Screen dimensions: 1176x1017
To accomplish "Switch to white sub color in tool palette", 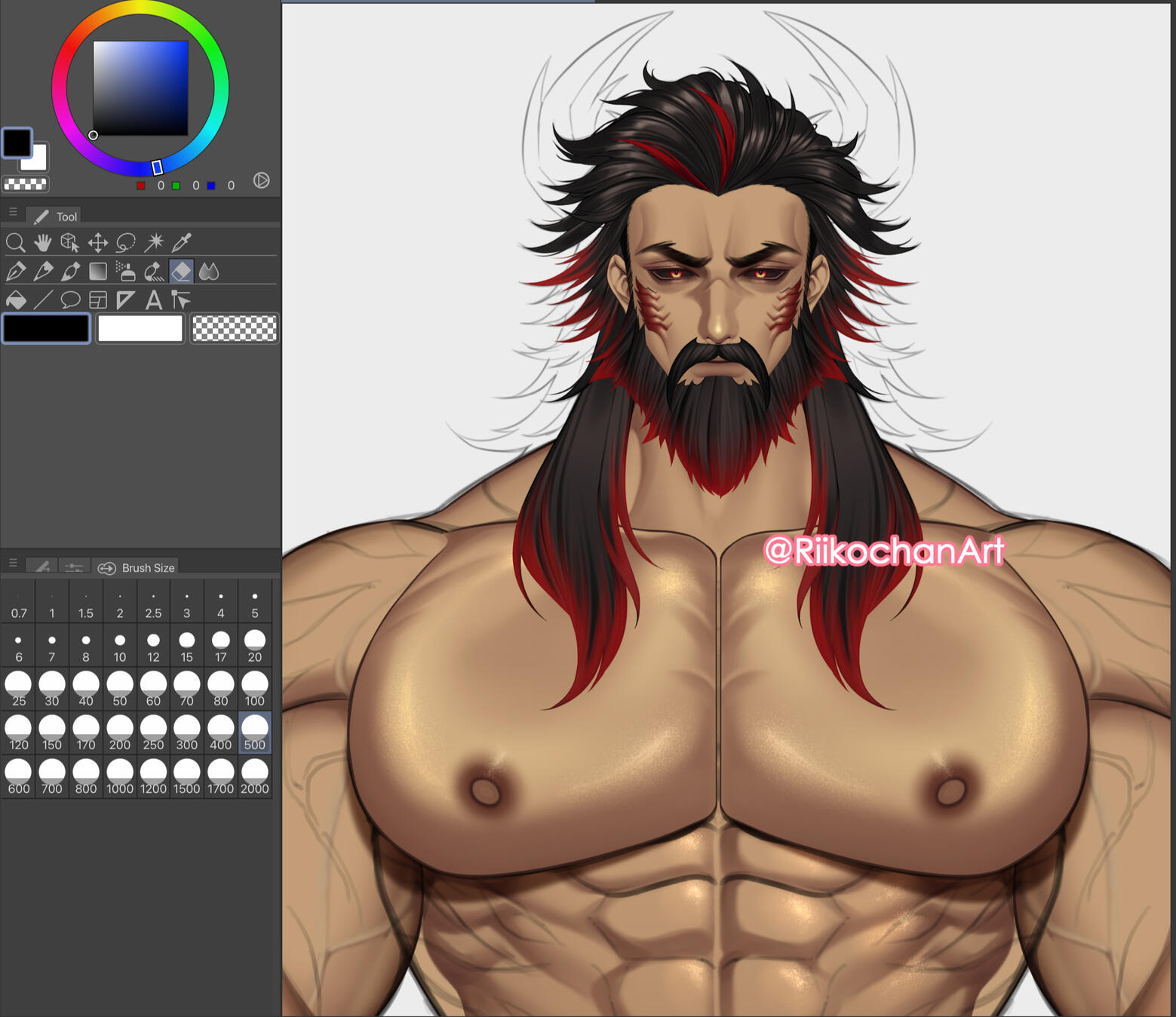I will coord(140,329).
